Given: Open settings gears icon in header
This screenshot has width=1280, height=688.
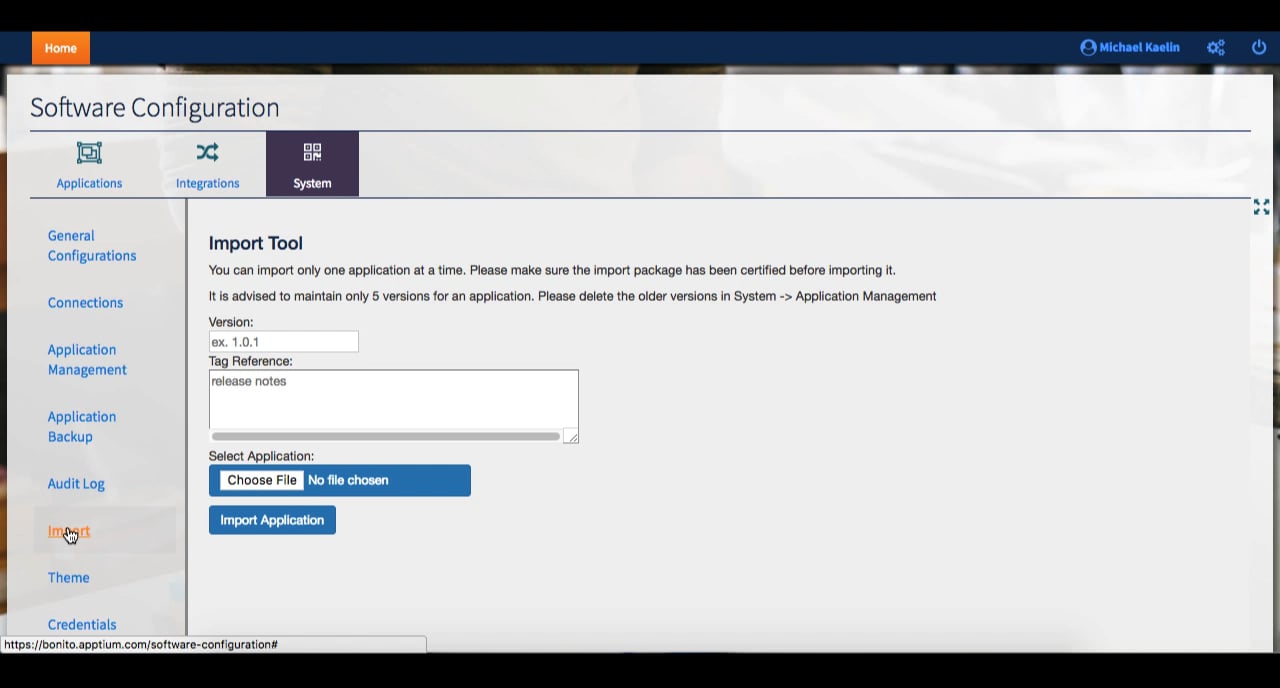Looking at the screenshot, I should click(1216, 47).
